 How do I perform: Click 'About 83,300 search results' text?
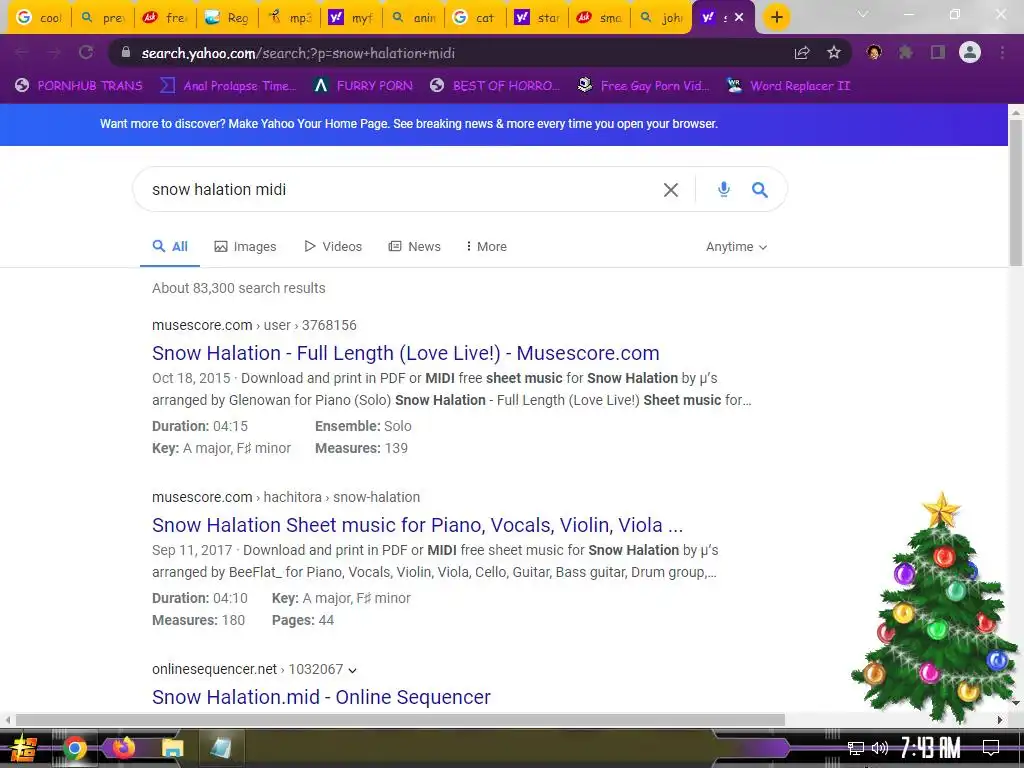[238, 288]
